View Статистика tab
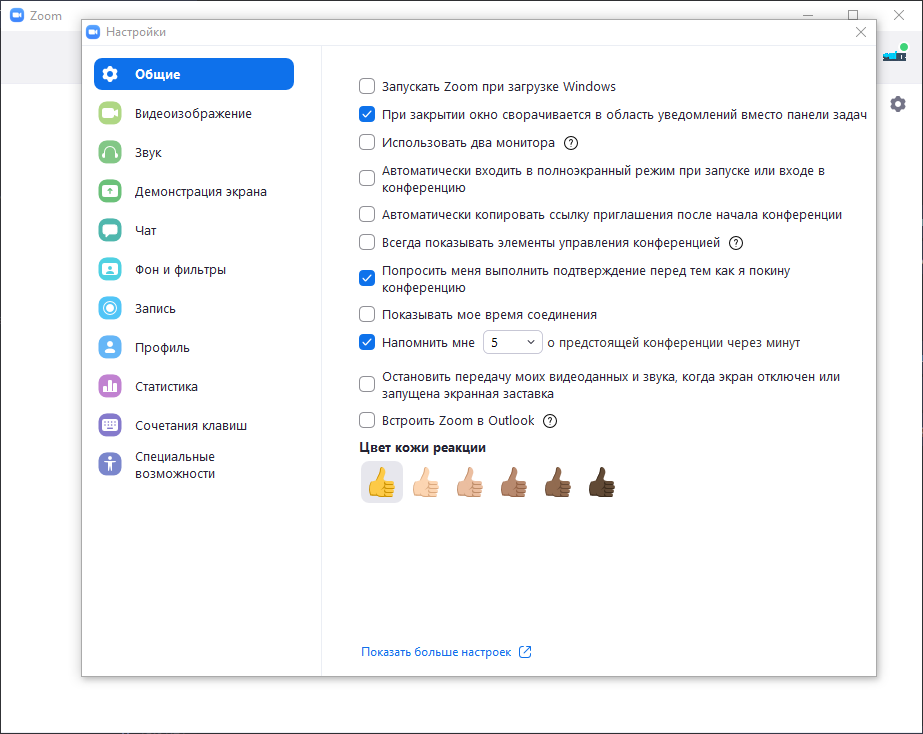The image size is (923, 734). click(x=194, y=387)
